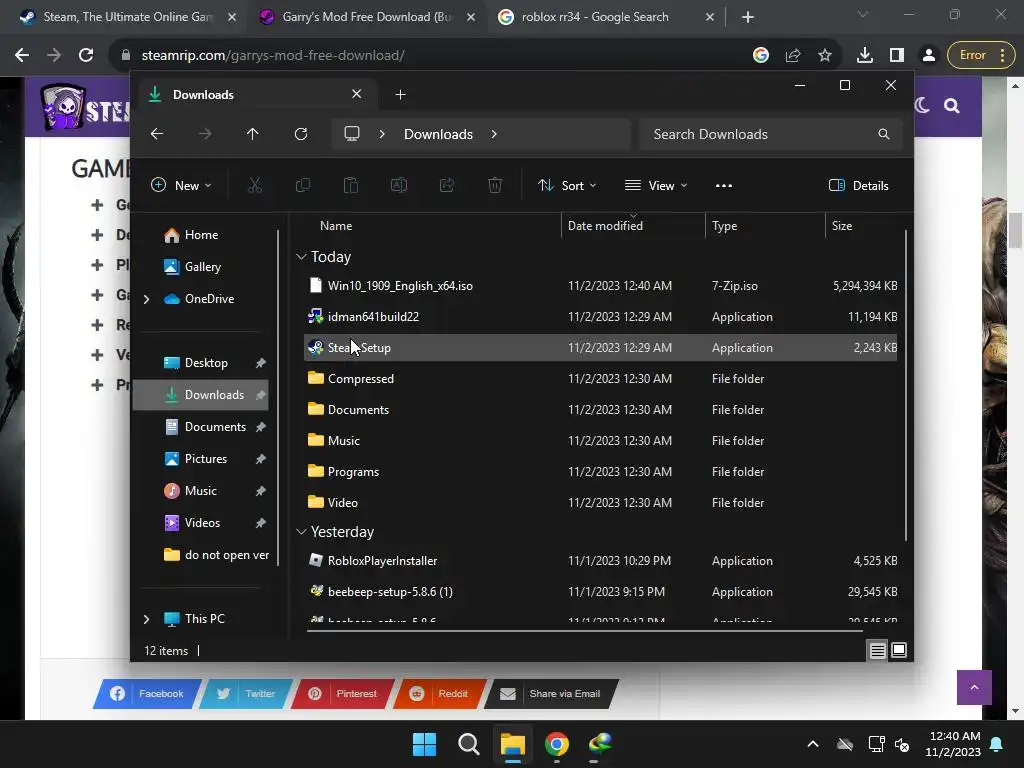Screen dimensions: 1024x768
Task: Open a new Chrome tab
Action: pyautogui.click(x=748, y=17)
